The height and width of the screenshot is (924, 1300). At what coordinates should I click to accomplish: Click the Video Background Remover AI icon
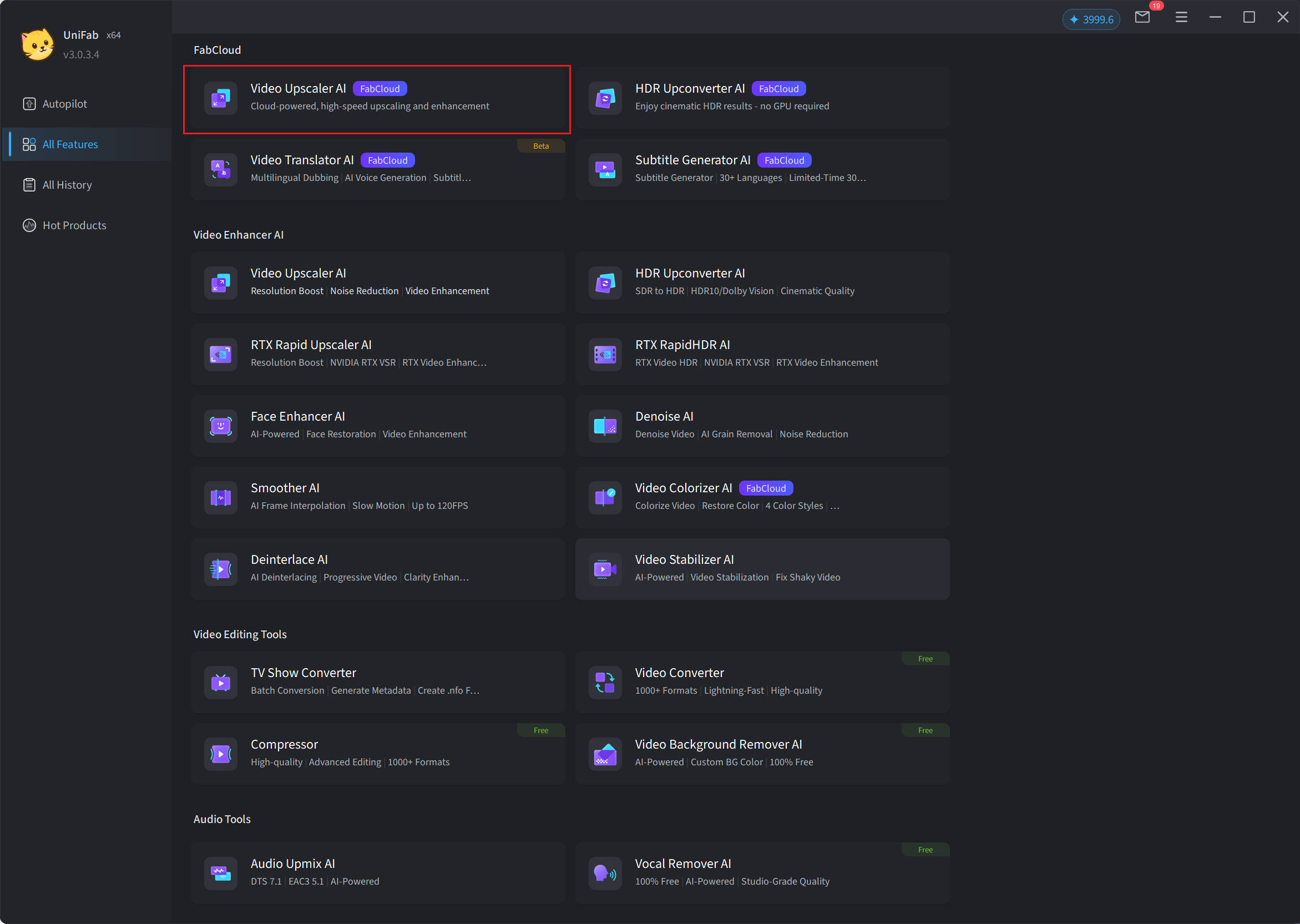[x=605, y=754]
